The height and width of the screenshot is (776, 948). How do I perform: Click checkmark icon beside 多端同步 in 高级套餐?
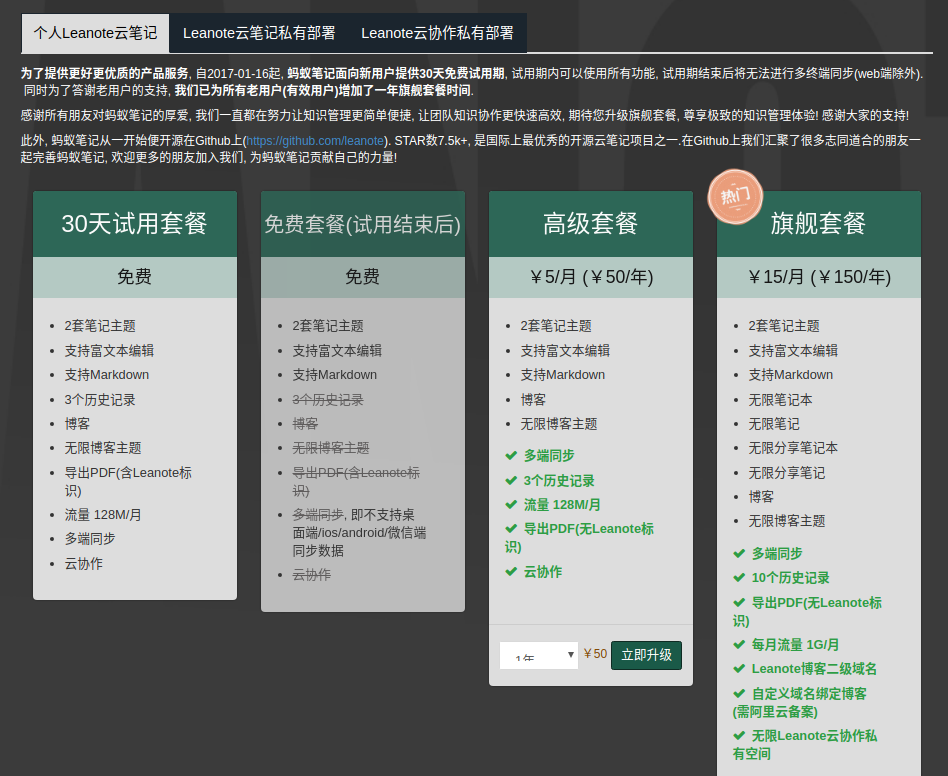coord(511,455)
